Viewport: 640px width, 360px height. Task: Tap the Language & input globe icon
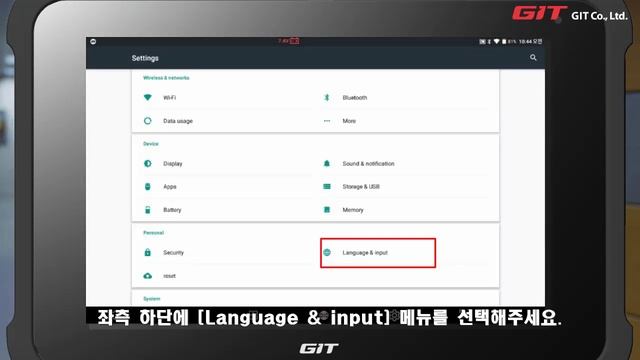tap(327, 253)
